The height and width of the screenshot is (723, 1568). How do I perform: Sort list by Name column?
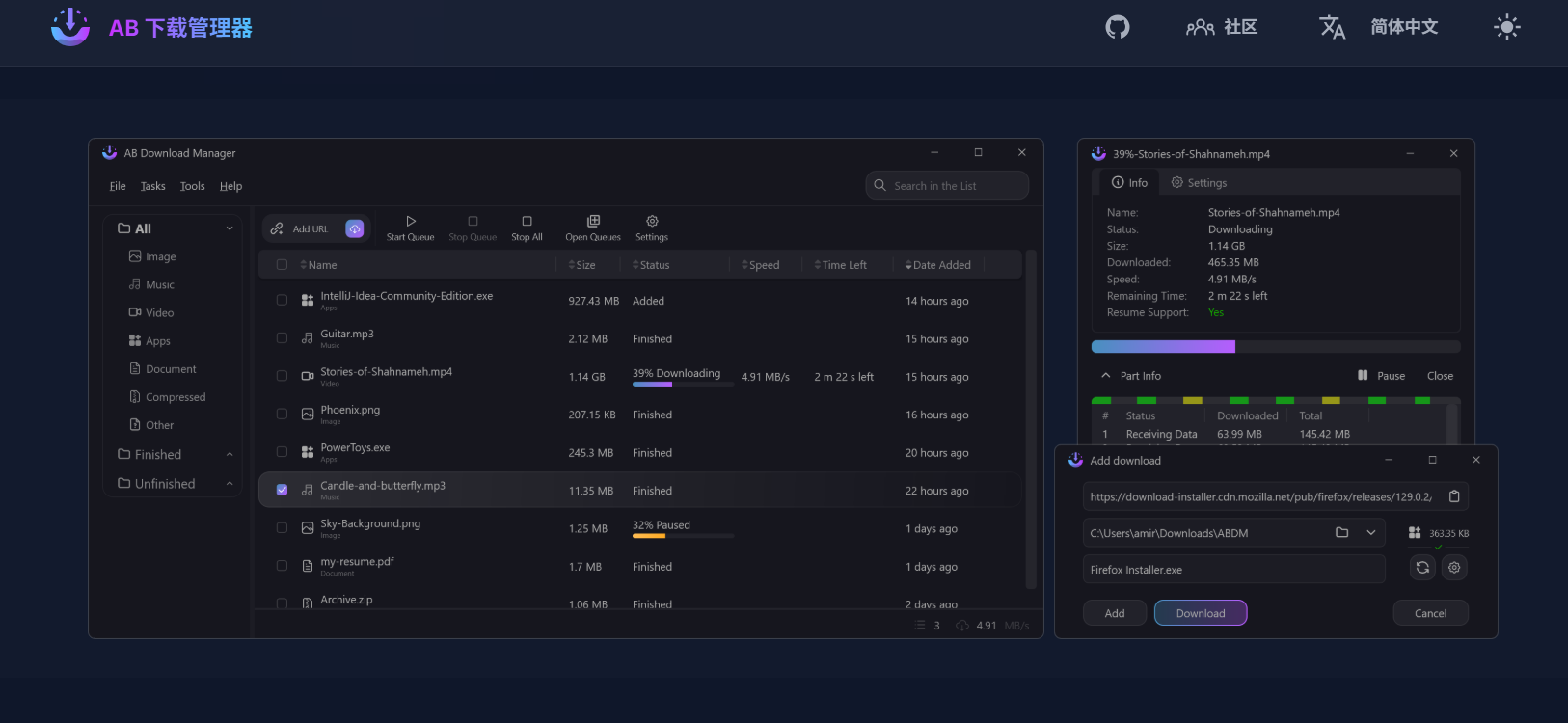click(x=318, y=265)
